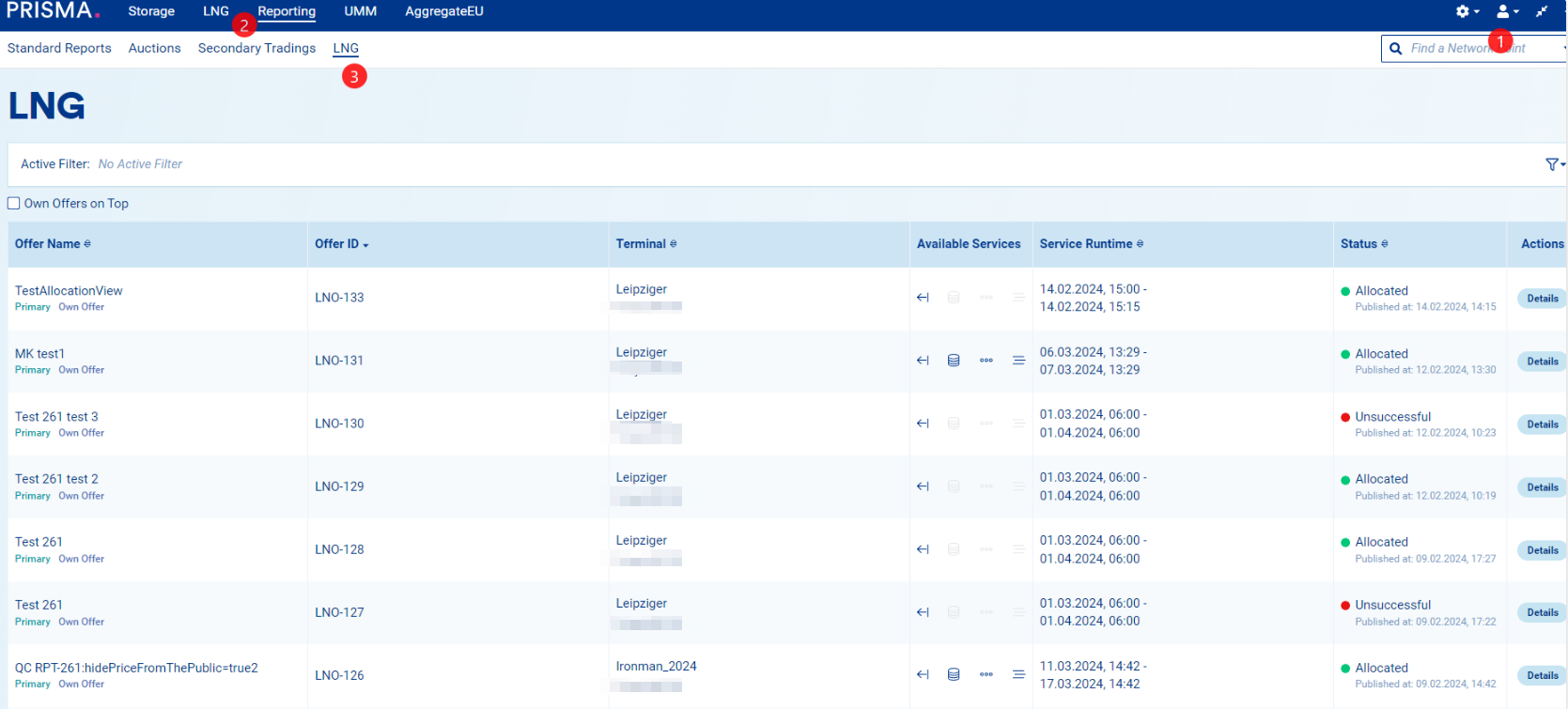Click the three-circles service icon for LNO-131
This screenshot has height=709, width=1568.
point(986,361)
